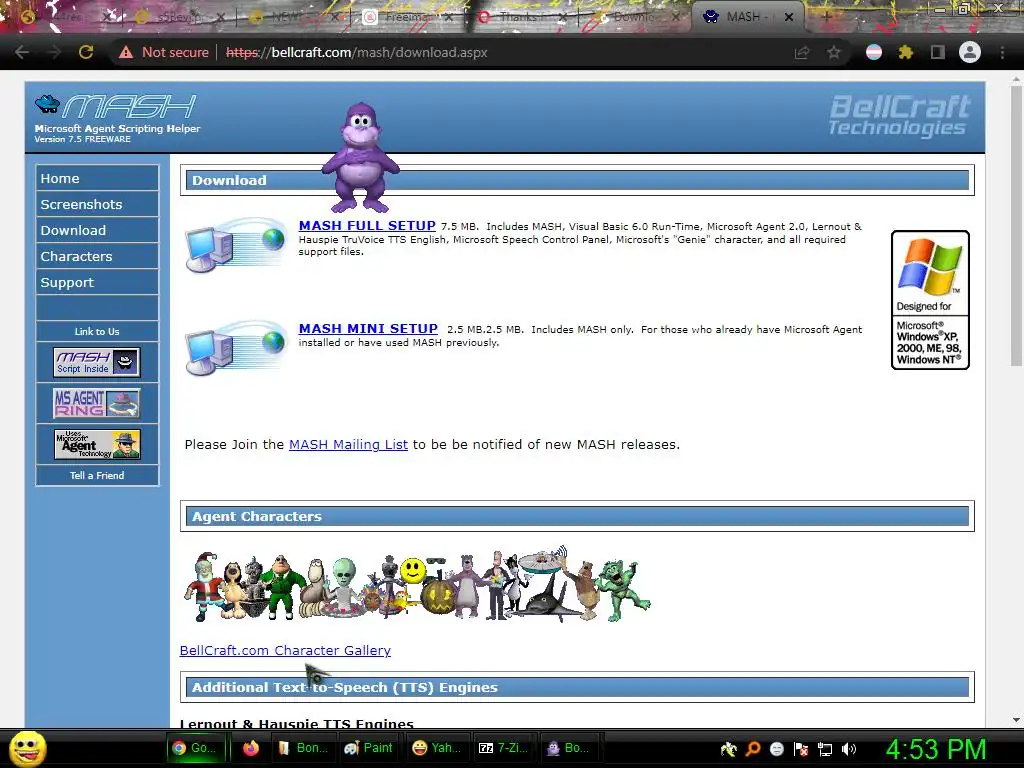Click the scrollbar down arrow

click(1016, 720)
